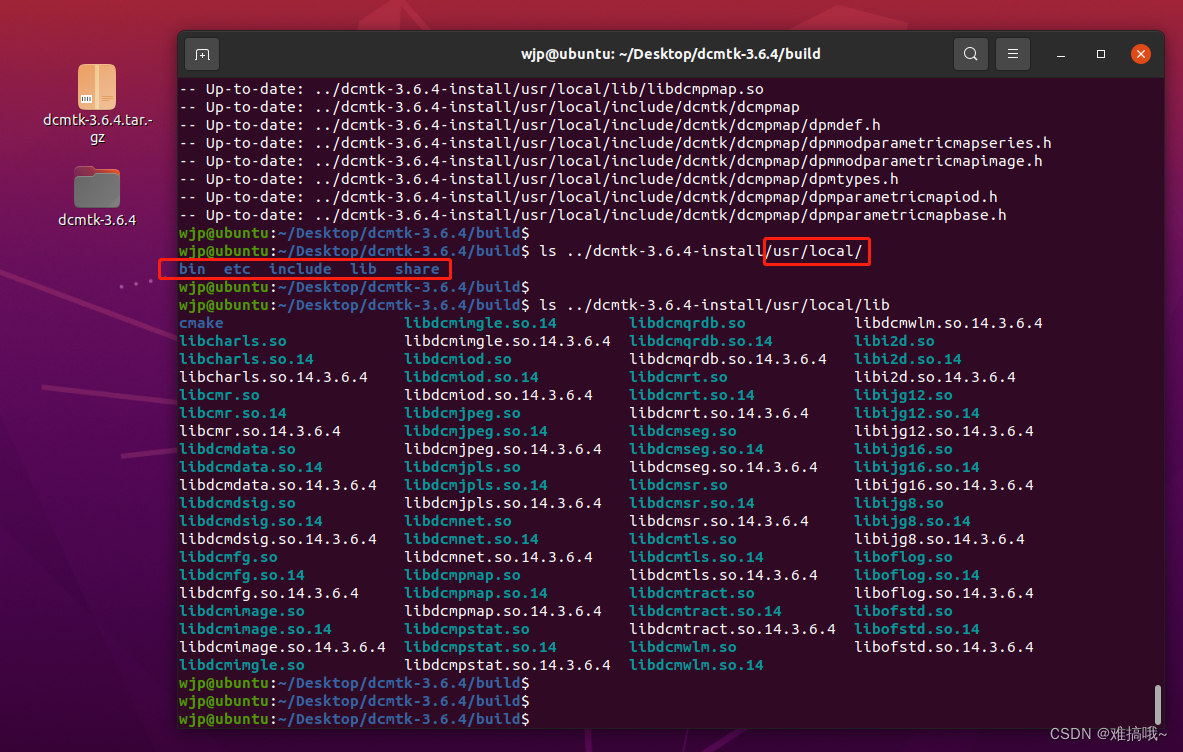Click 'libdcmdata.so' entry
Image resolution: width=1183 pixels, height=752 pixels.
pyautogui.click(x=238, y=450)
